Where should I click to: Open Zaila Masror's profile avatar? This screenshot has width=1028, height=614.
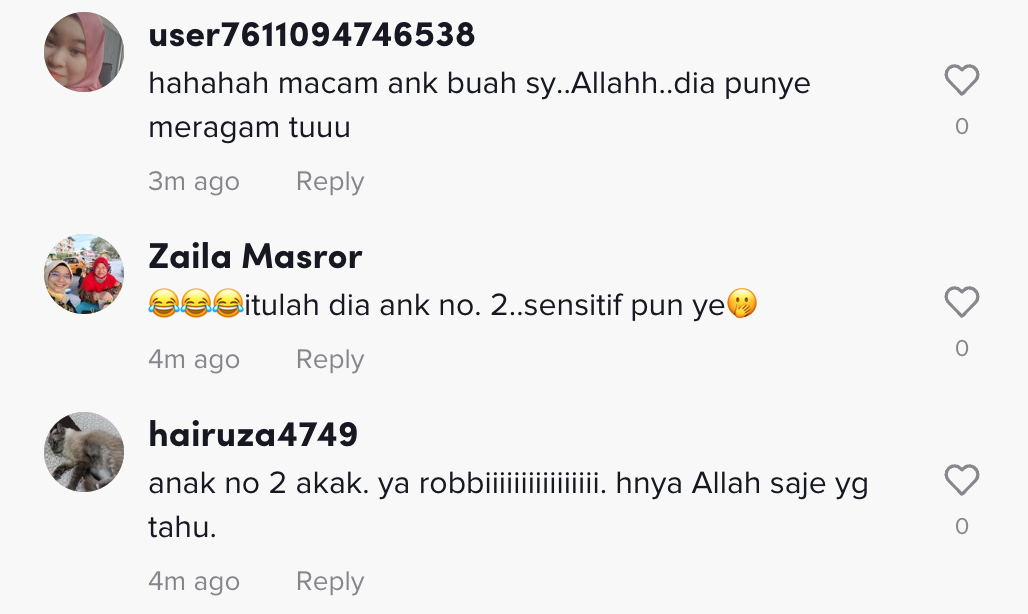point(84,274)
